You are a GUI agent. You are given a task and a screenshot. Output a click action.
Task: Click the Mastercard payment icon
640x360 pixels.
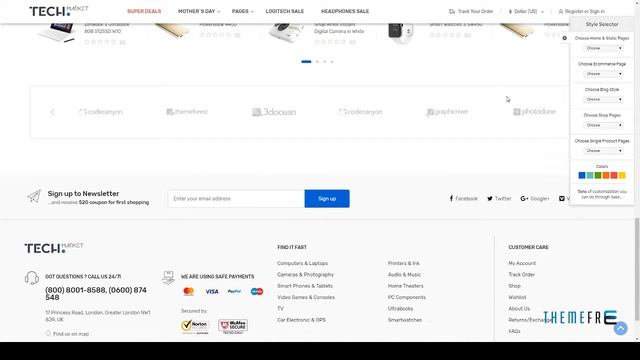pos(189,291)
